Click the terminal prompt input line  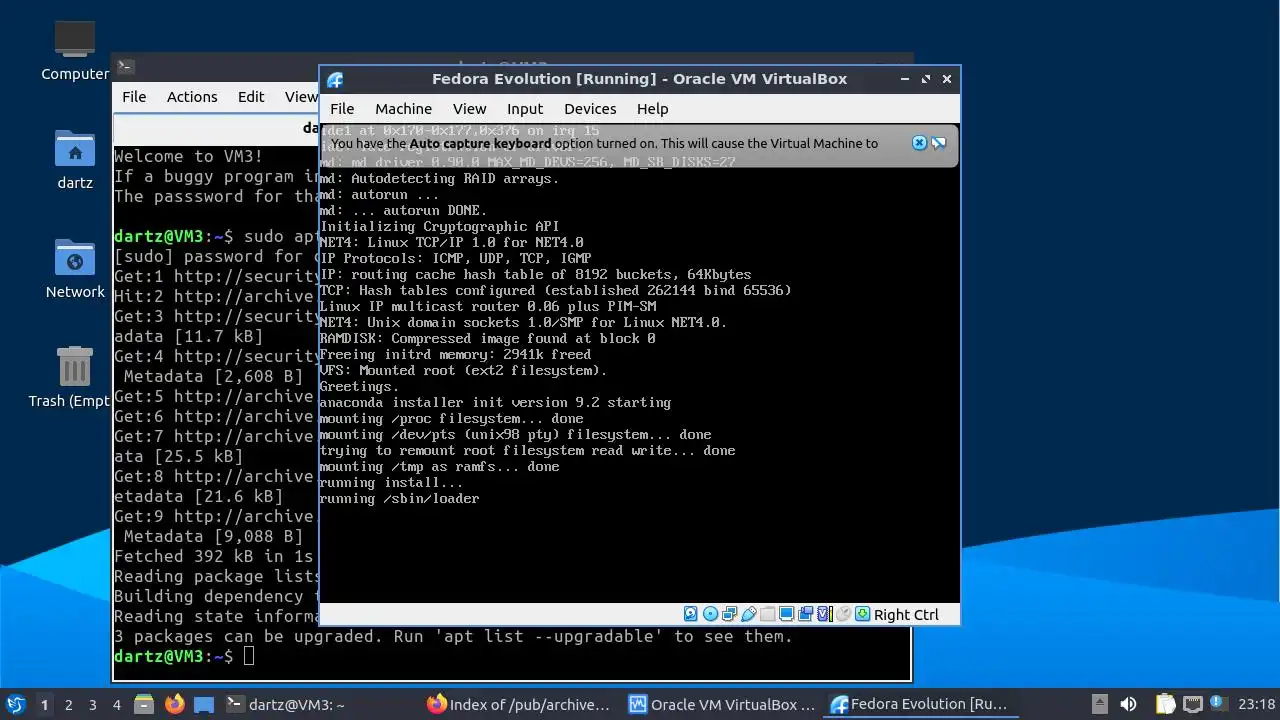511,656
